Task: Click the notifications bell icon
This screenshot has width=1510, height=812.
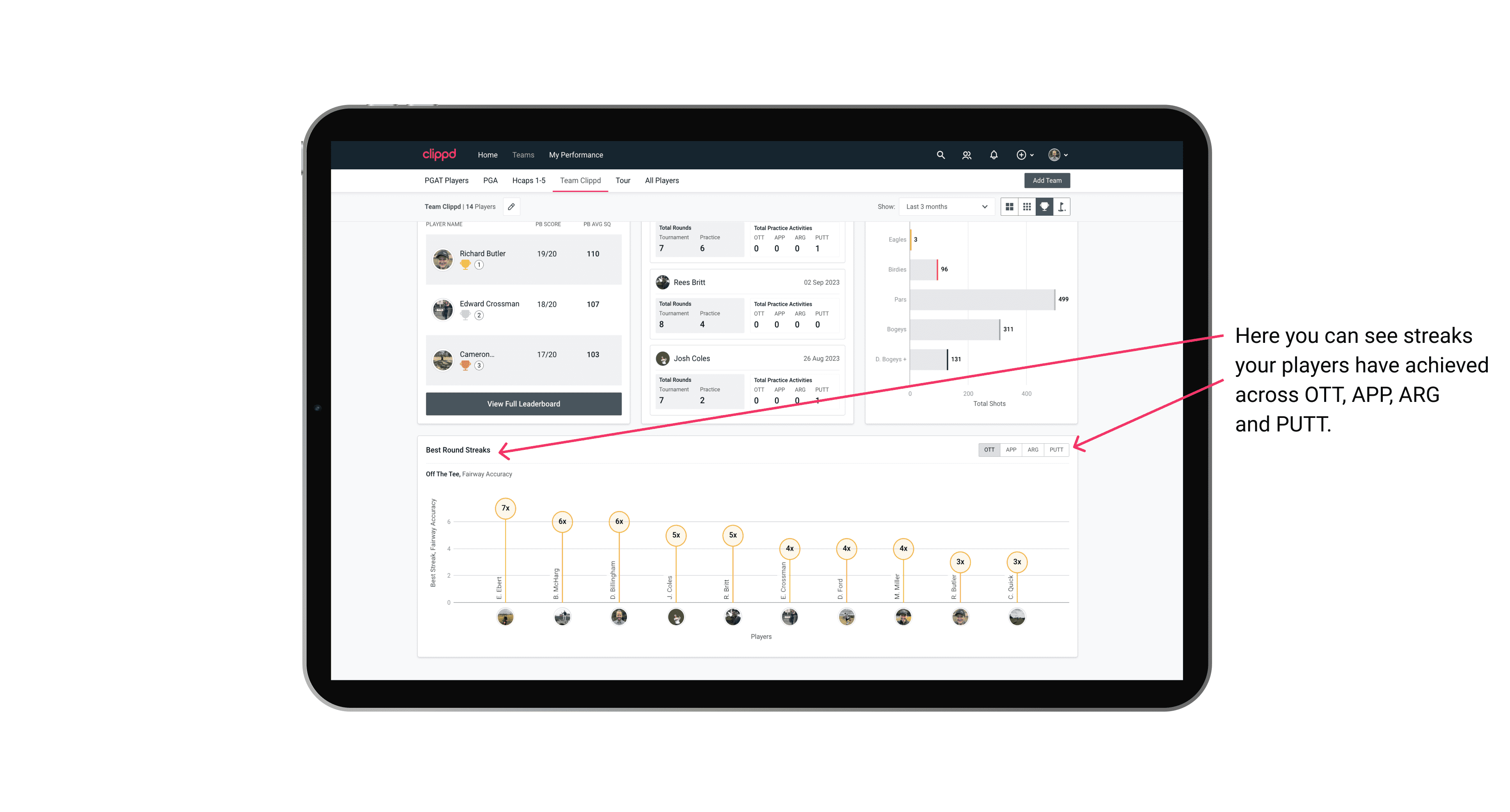Action: click(993, 155)
